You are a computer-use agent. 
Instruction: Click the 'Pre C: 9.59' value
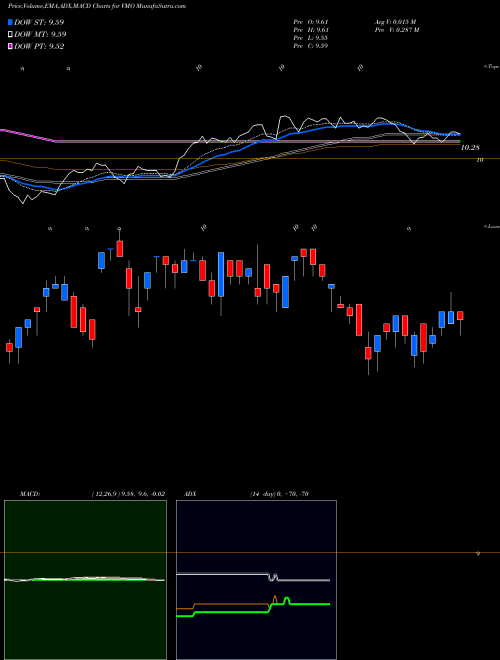(311, 46)
